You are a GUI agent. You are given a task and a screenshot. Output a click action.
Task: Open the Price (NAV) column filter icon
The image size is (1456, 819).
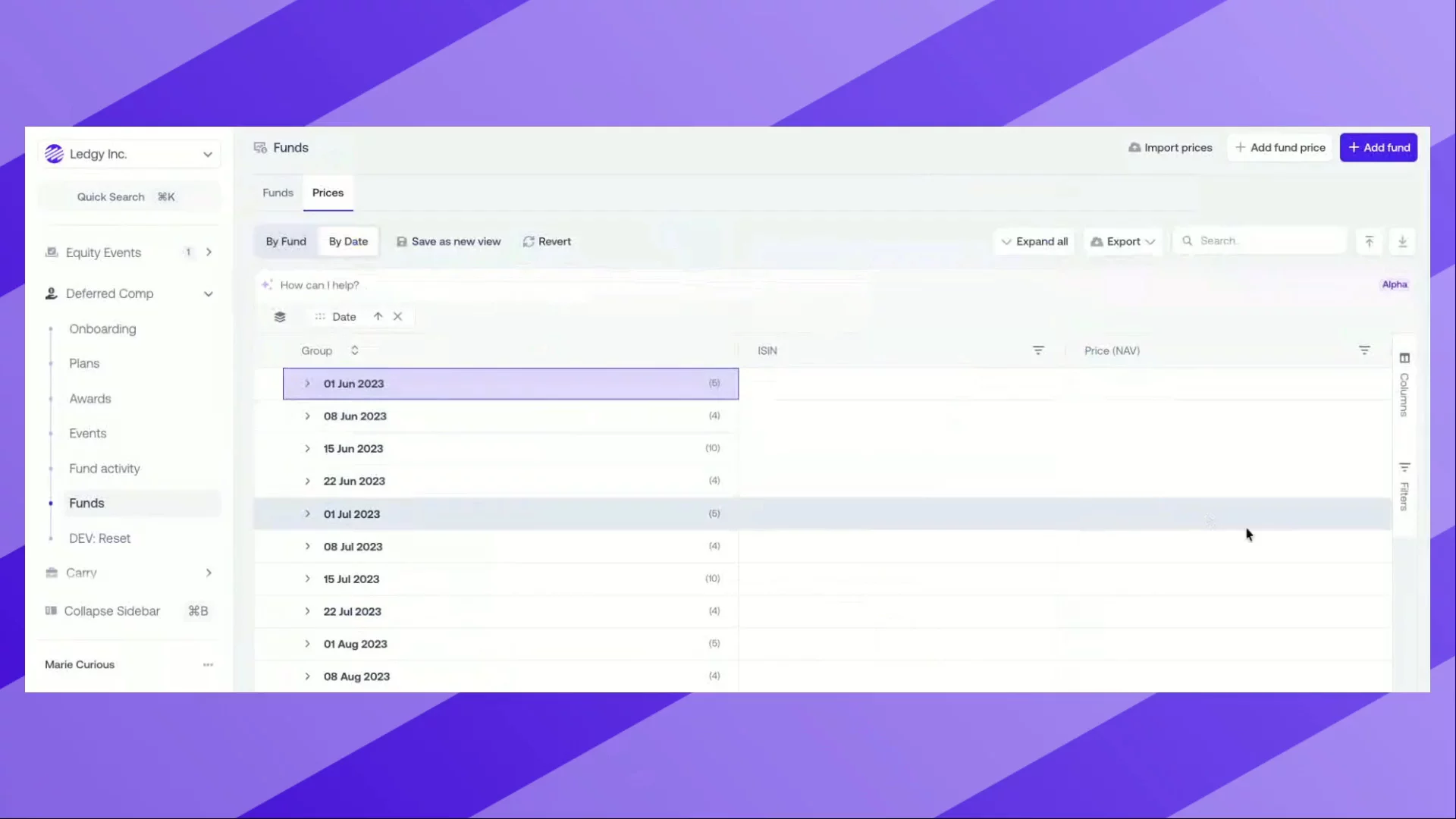(x=1364, y=350)
